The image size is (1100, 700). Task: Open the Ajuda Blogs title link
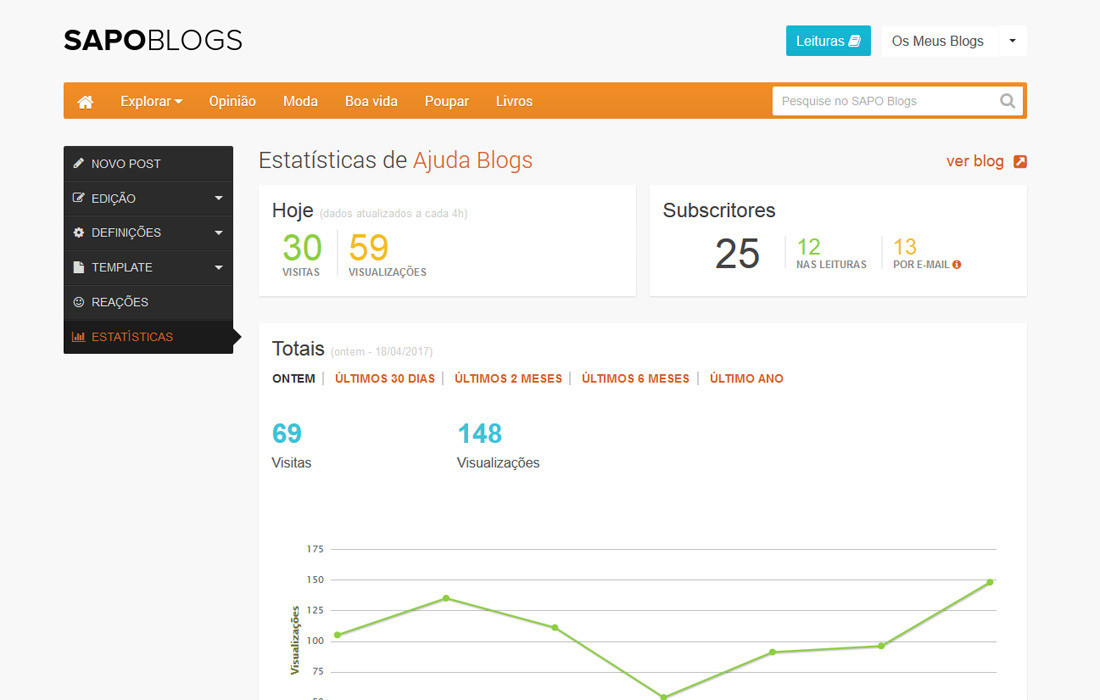pos(472,161)
